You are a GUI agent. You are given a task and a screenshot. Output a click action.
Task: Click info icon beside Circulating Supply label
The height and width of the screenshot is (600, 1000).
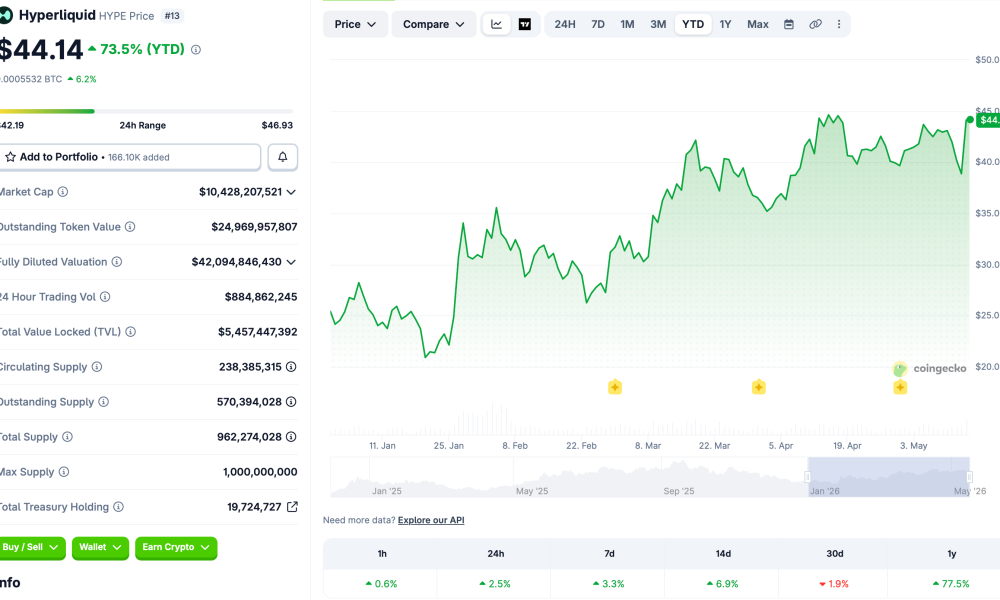click(x=97, y=367)
